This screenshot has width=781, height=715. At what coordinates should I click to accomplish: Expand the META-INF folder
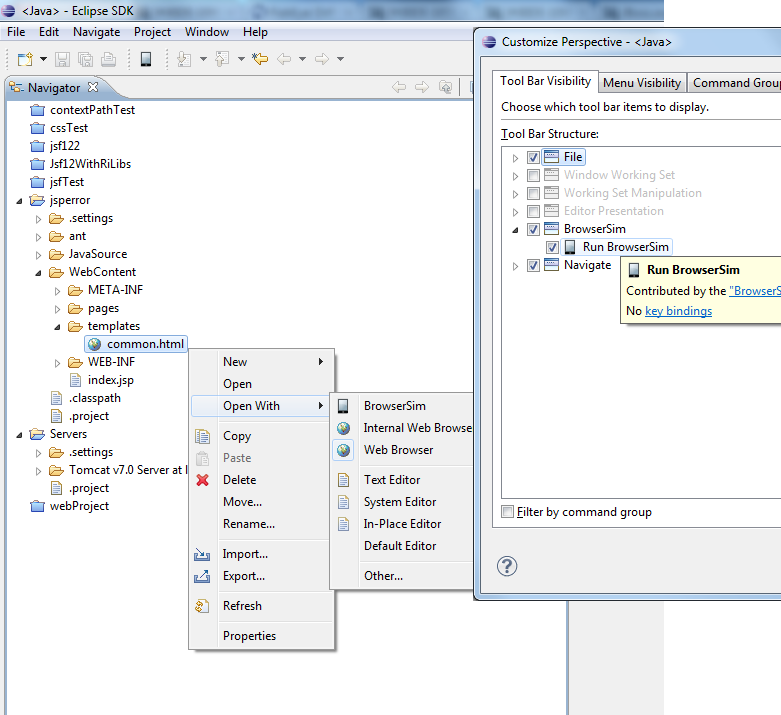point(57,290)
